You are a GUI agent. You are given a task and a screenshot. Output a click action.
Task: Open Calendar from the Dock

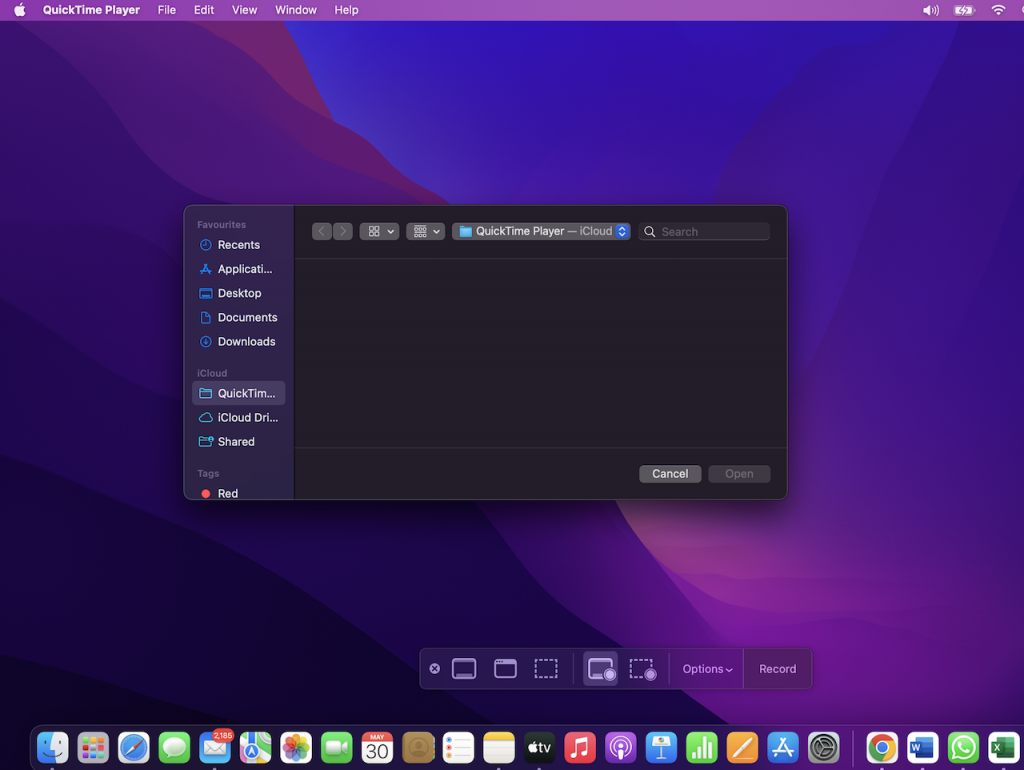377,747
